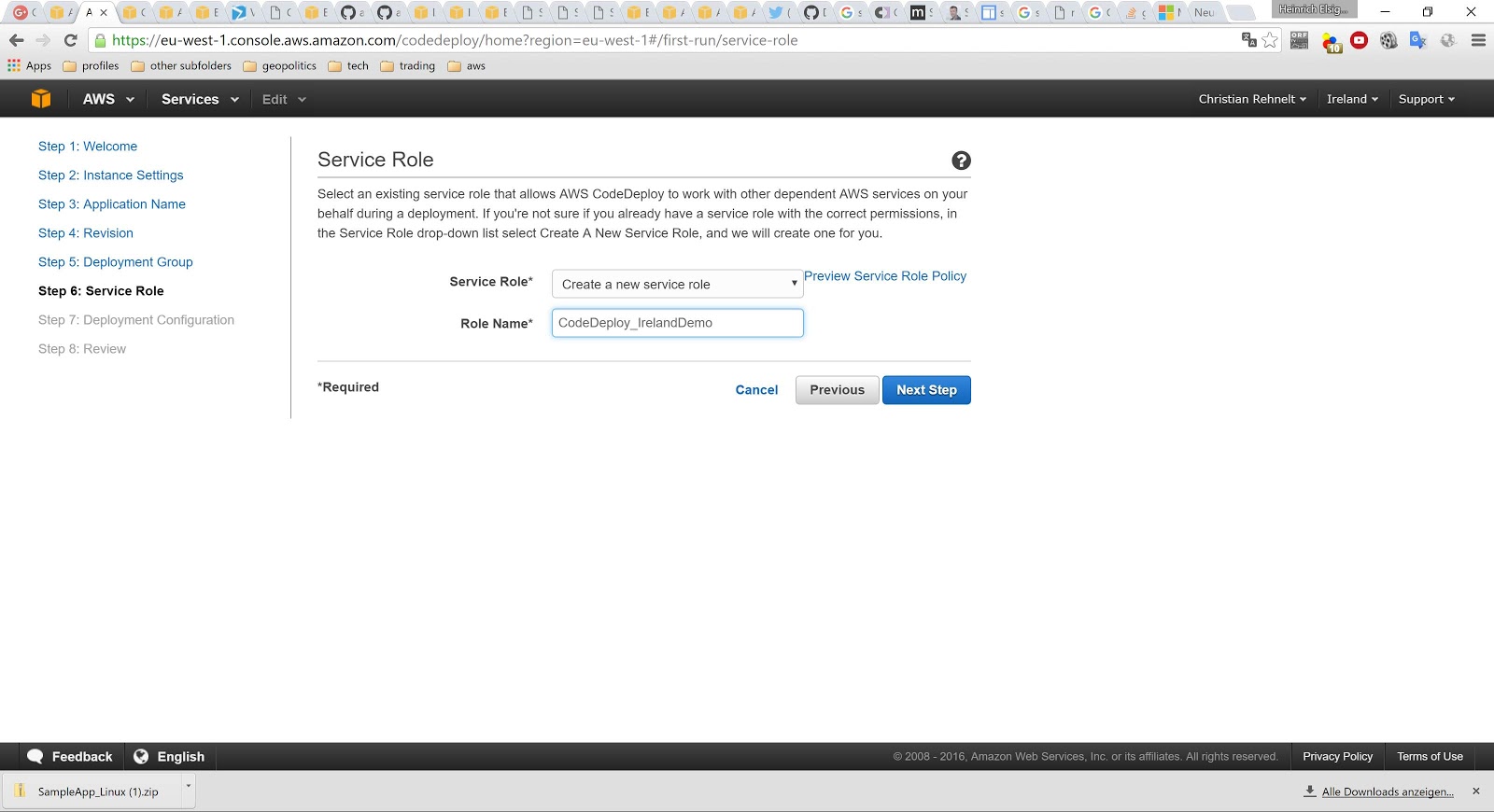The width and height of the screenshot is (1494, 812).
Task: Click the Heinrich Elsig profile button
Action: click(x=1314, y=9)
